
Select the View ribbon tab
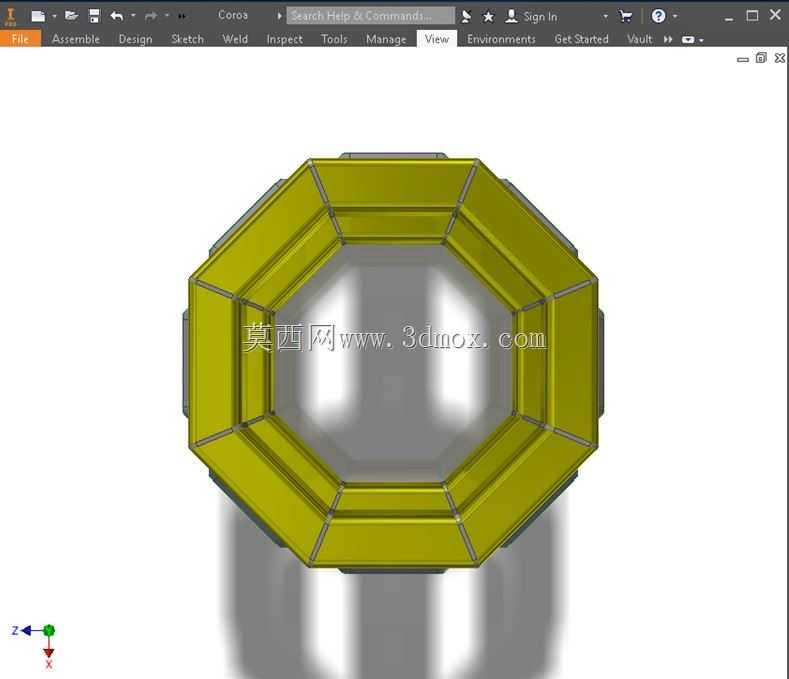[437, 38]
